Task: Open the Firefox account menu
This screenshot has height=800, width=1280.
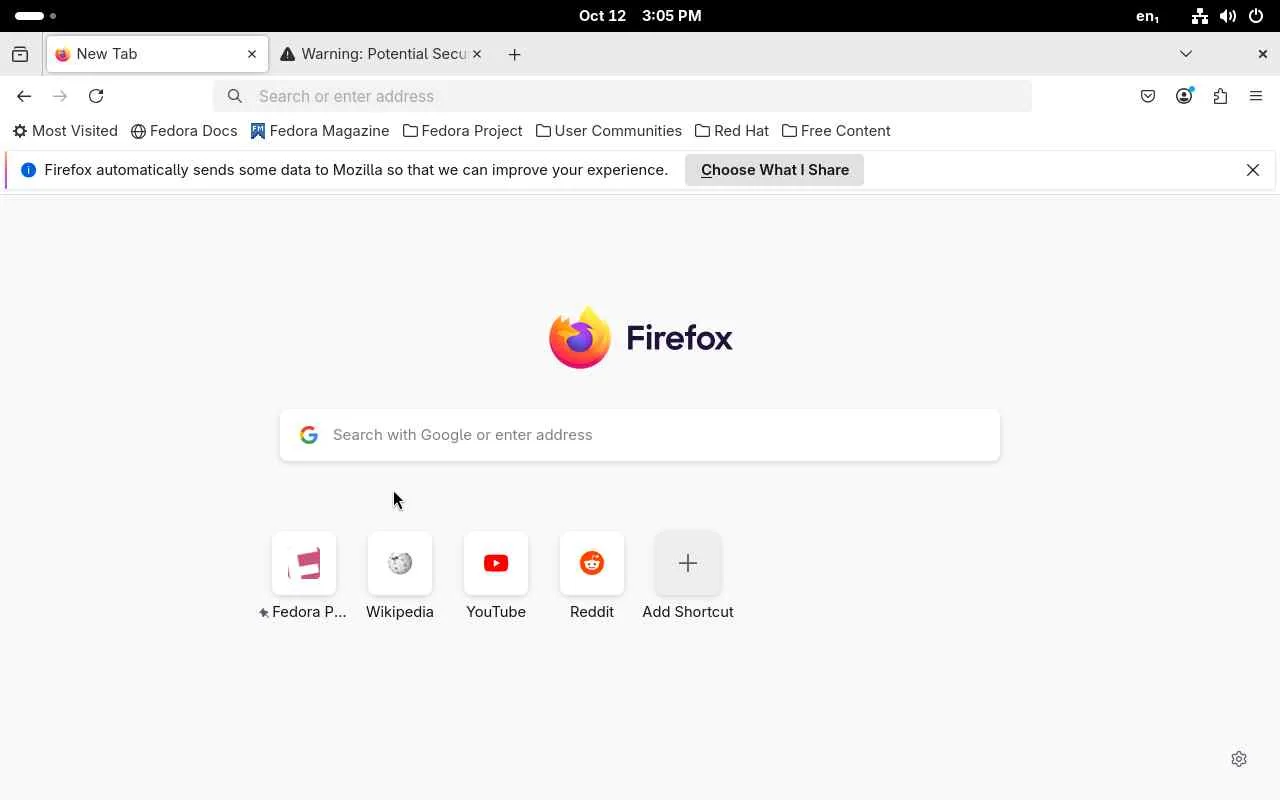Action: pos(1184,96)
